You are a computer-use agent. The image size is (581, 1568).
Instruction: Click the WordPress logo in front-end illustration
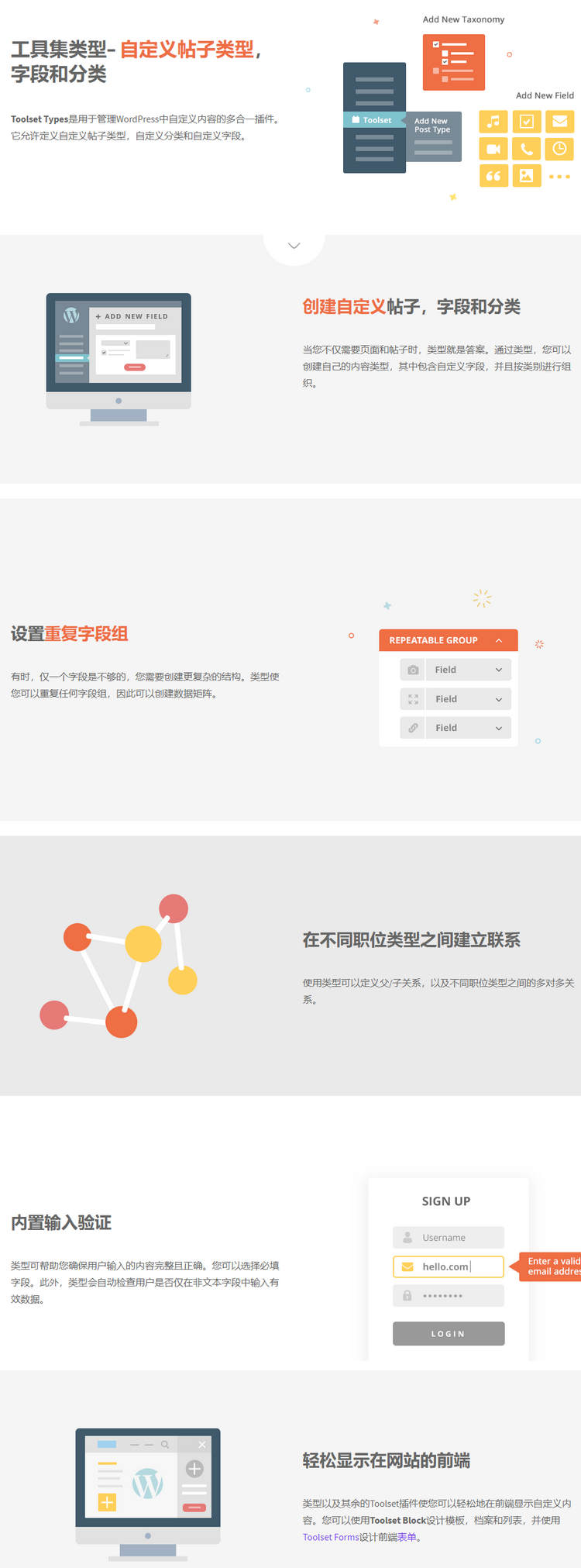point(147,1484)
